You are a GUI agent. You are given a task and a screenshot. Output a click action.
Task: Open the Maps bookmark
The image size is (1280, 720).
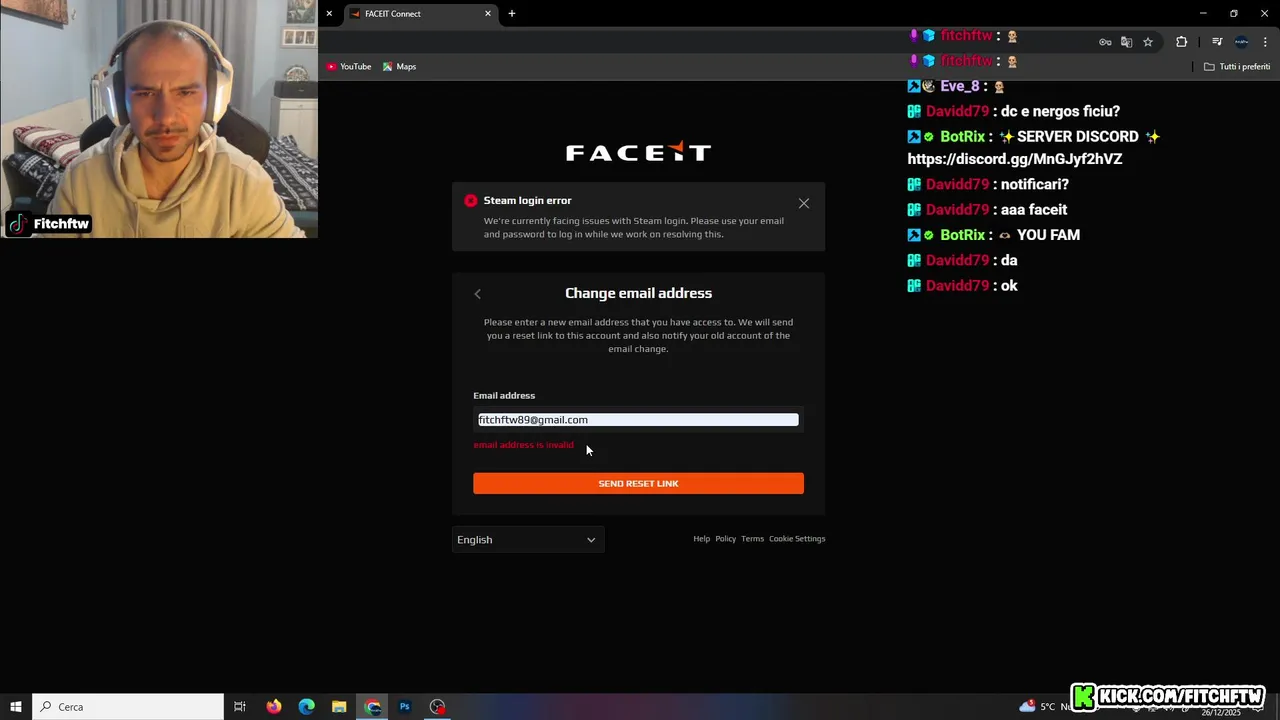400,67
